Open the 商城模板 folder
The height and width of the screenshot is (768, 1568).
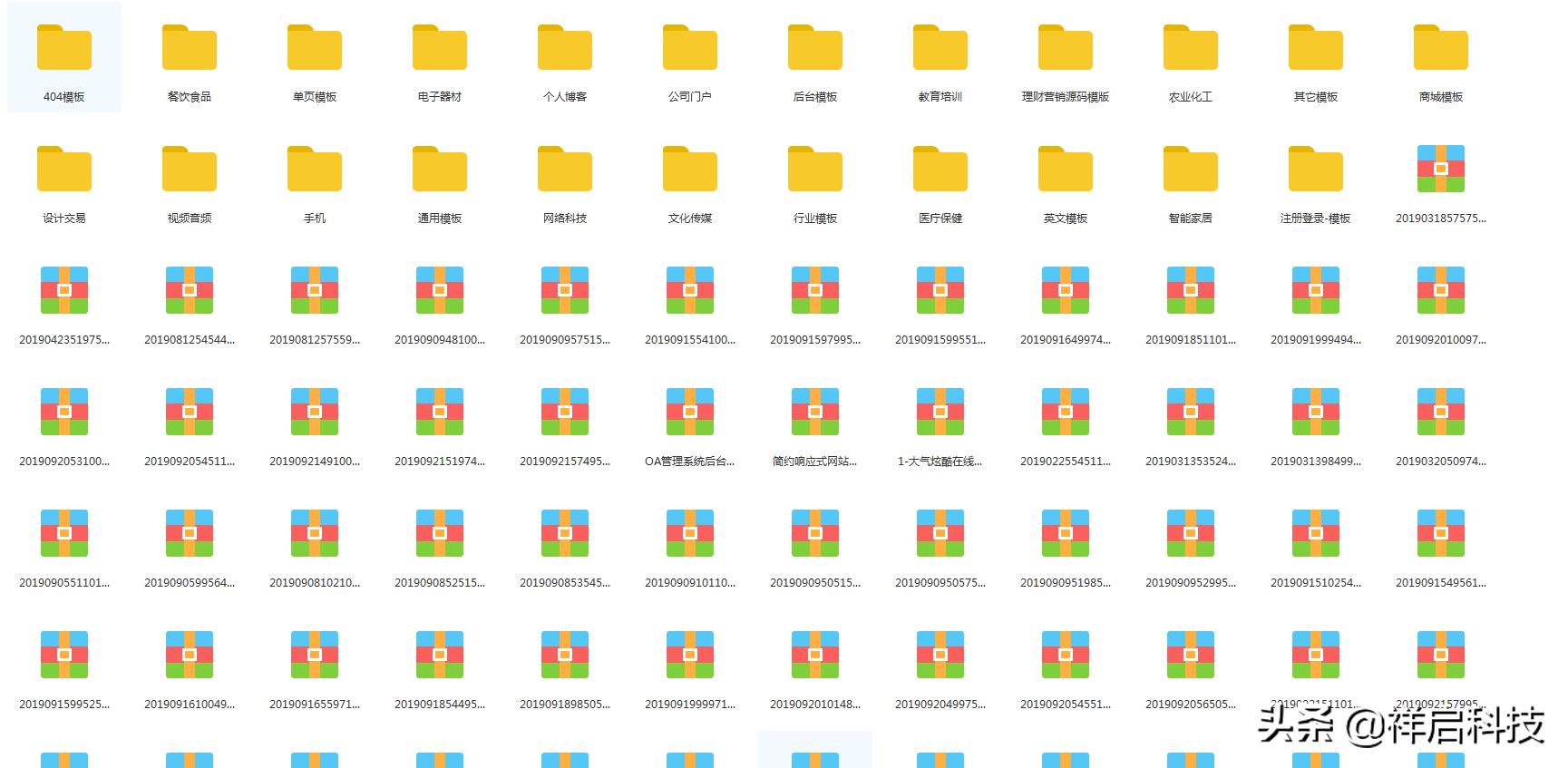(1441, 48)
